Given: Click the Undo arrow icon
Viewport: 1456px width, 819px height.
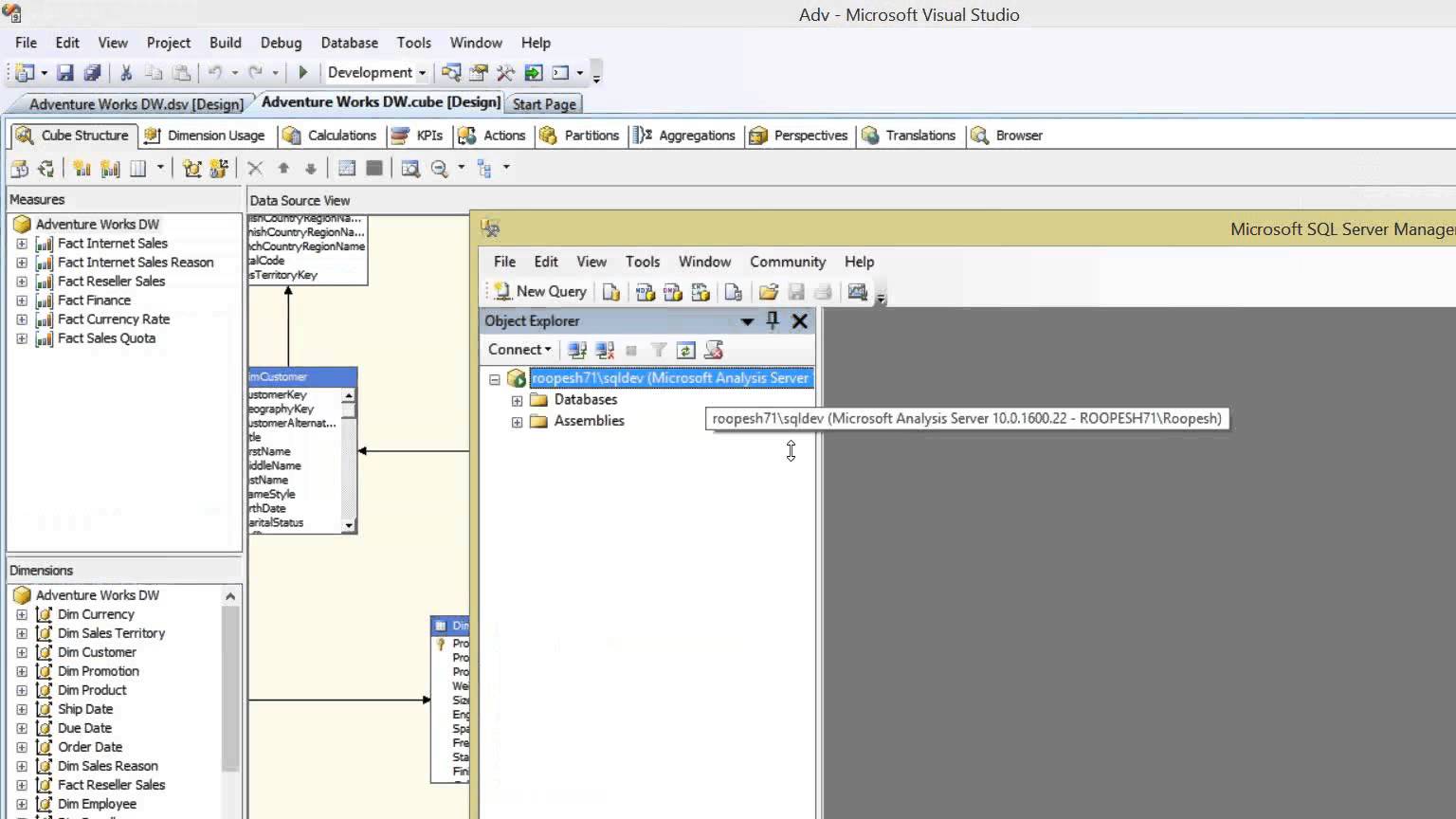Looking at the screenshot, I should pos(215,73).
